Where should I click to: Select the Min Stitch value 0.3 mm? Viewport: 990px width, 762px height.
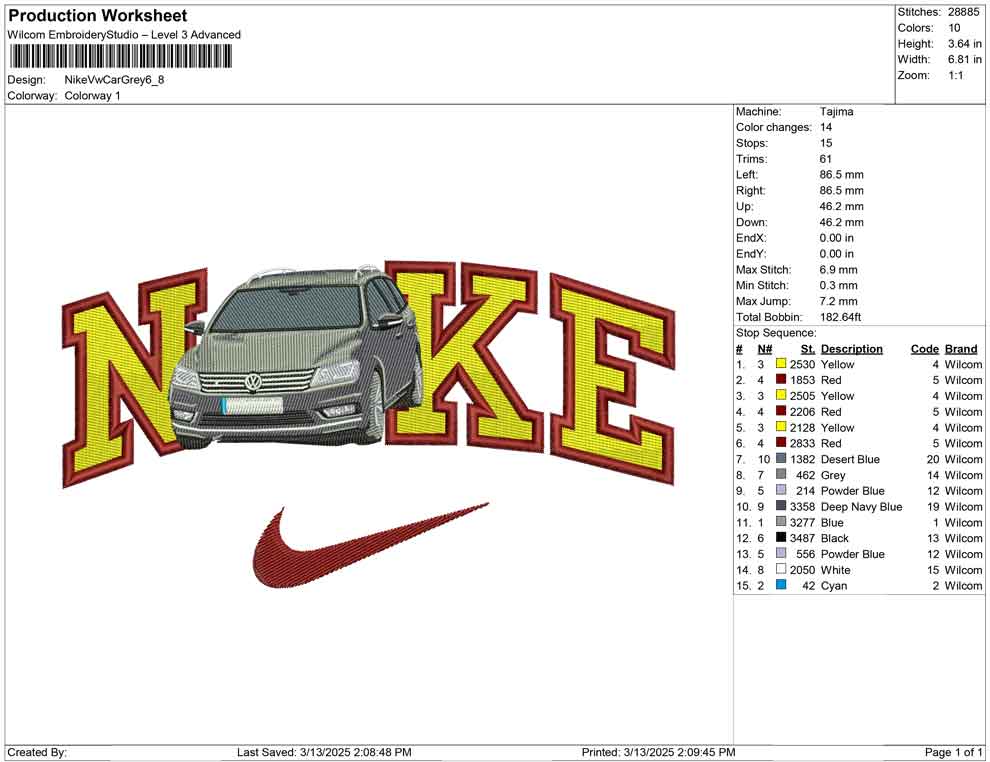click(838, 285)
